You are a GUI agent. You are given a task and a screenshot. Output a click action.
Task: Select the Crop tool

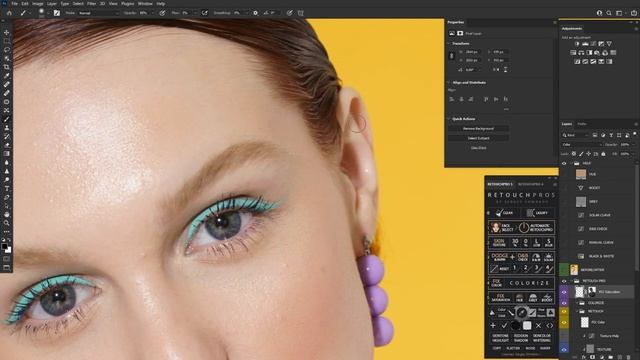(x=7, y=67)
